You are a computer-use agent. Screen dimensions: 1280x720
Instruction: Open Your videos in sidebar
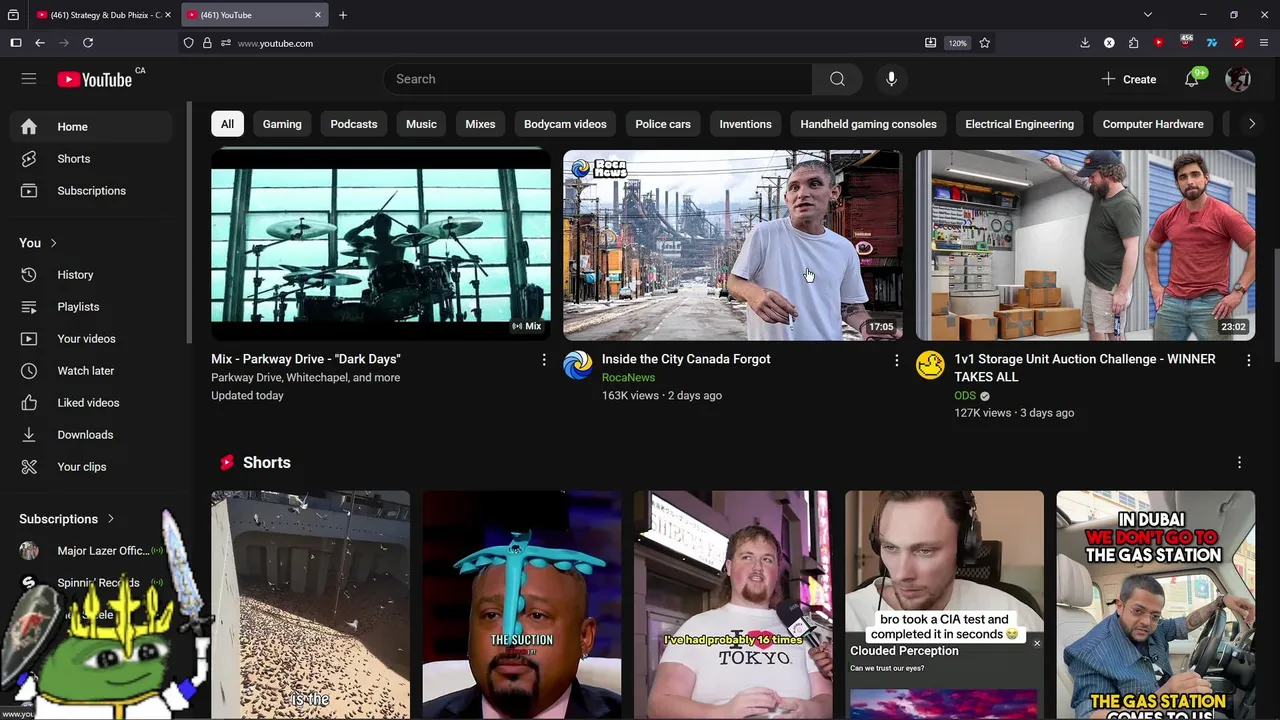click(x=92, y=339)
